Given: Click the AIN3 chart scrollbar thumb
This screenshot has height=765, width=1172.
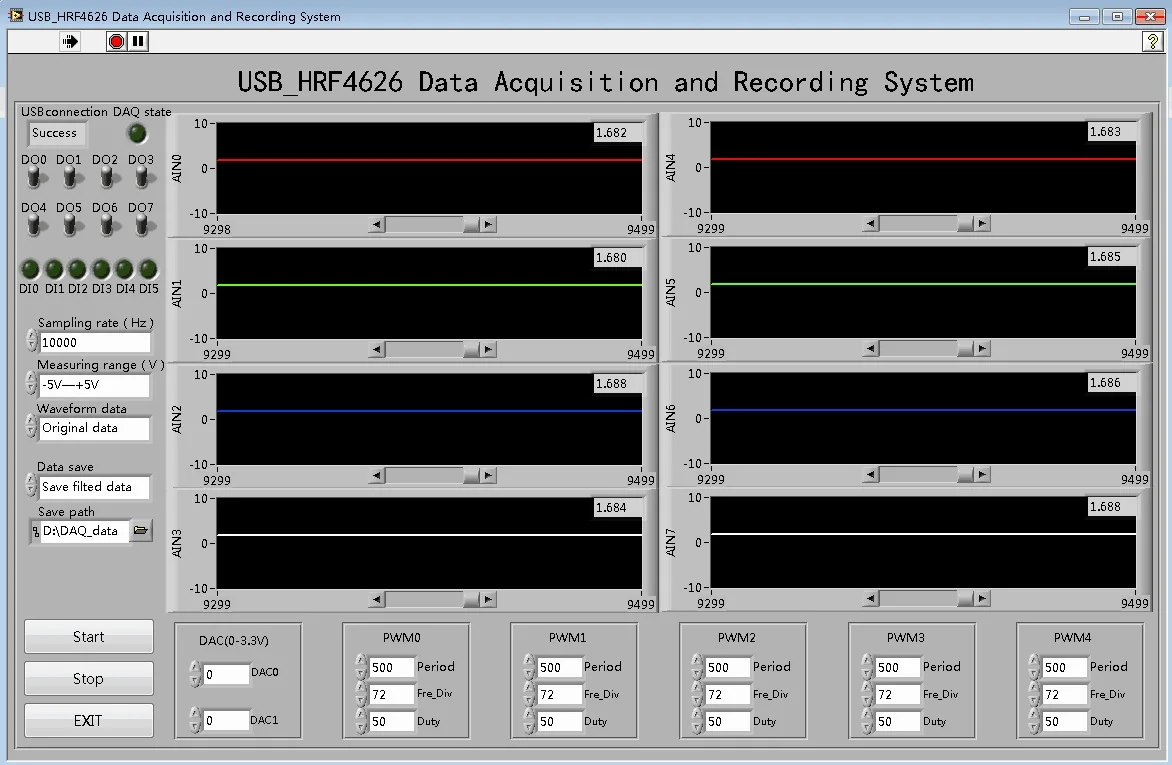Looking at the screenshot, I should point(472,599).
